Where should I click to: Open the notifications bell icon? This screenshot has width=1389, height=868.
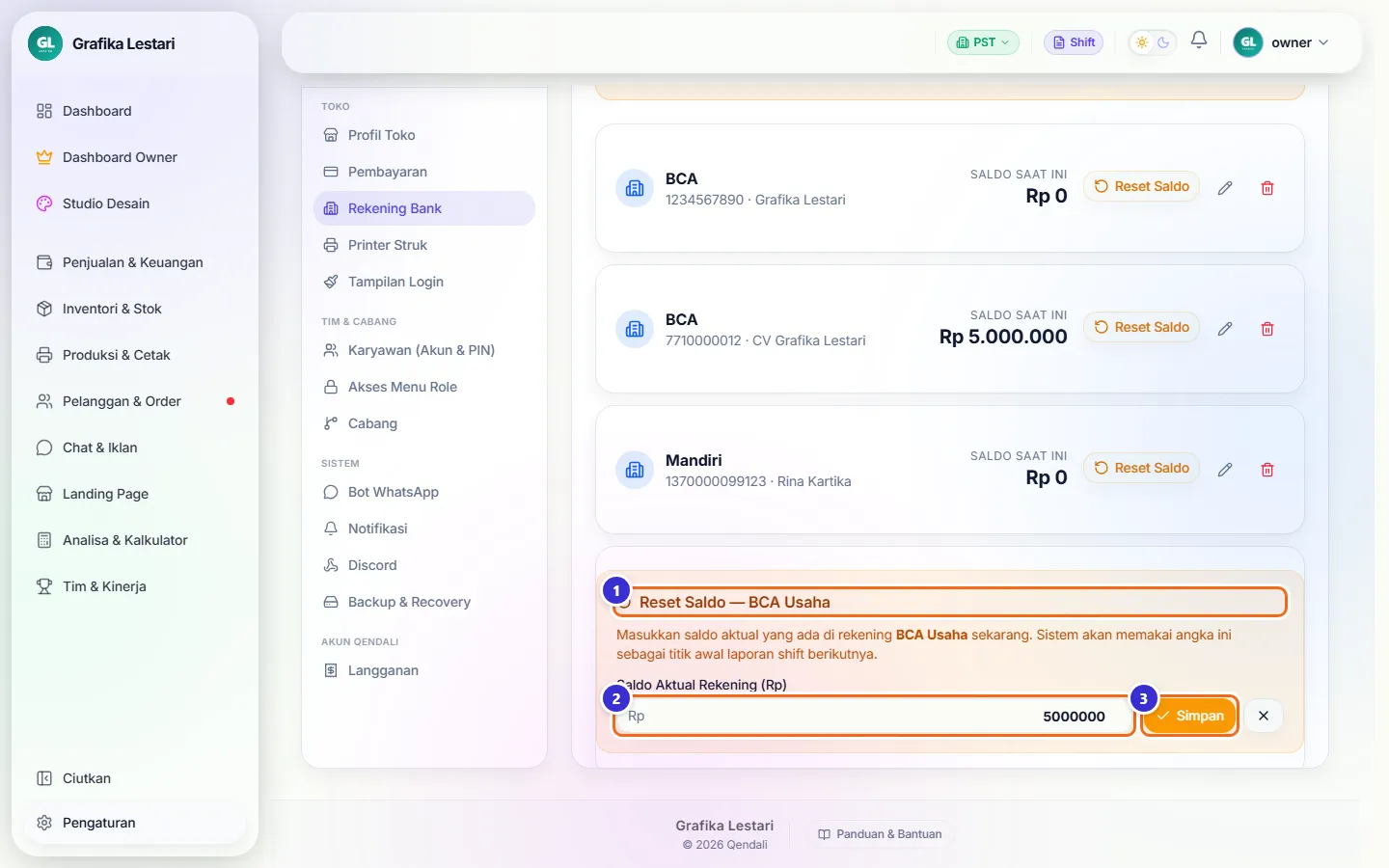tap(1199, 41)
